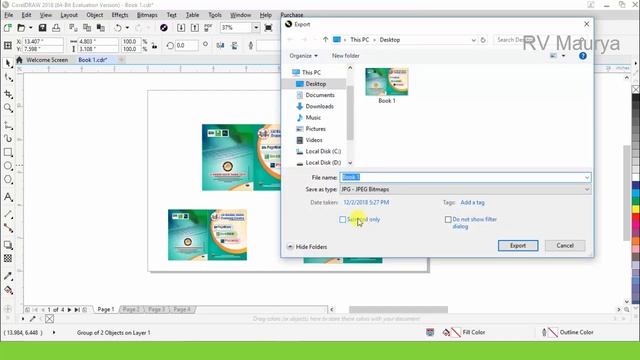
Task: Click the New folder button
Action: tap(345, 56)
